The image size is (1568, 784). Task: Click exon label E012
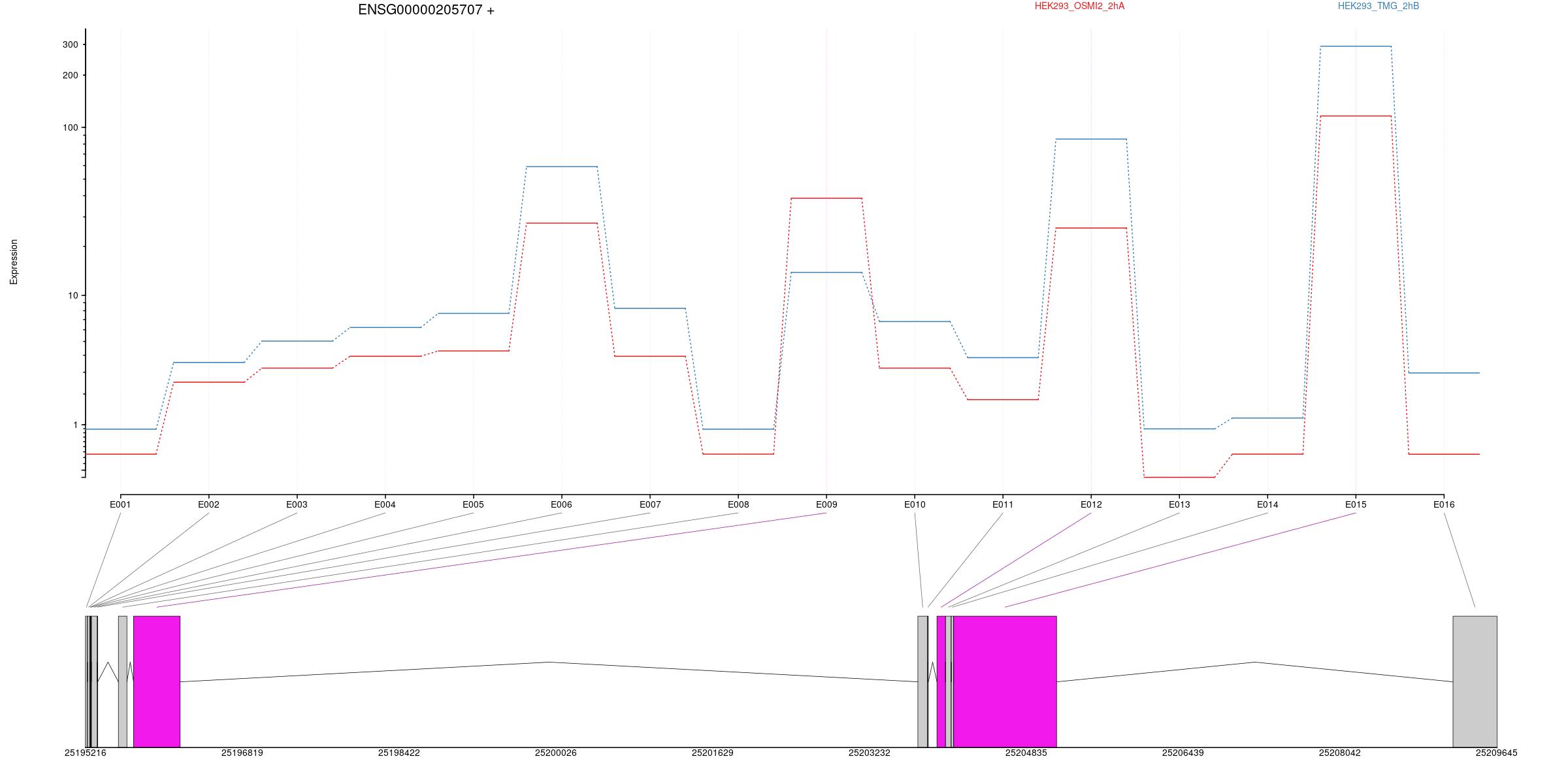1091,505
